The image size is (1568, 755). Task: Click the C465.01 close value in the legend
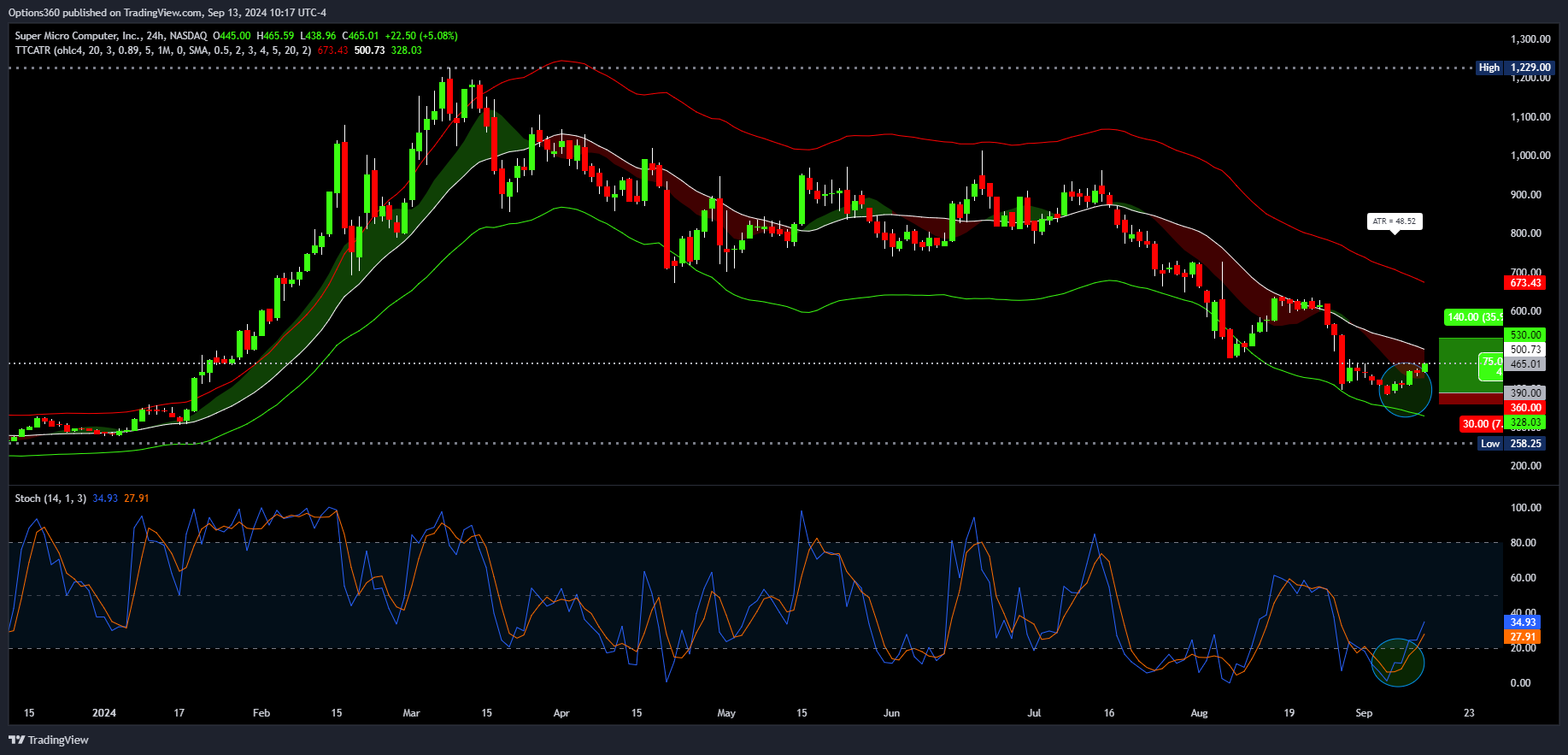[361, 36]
